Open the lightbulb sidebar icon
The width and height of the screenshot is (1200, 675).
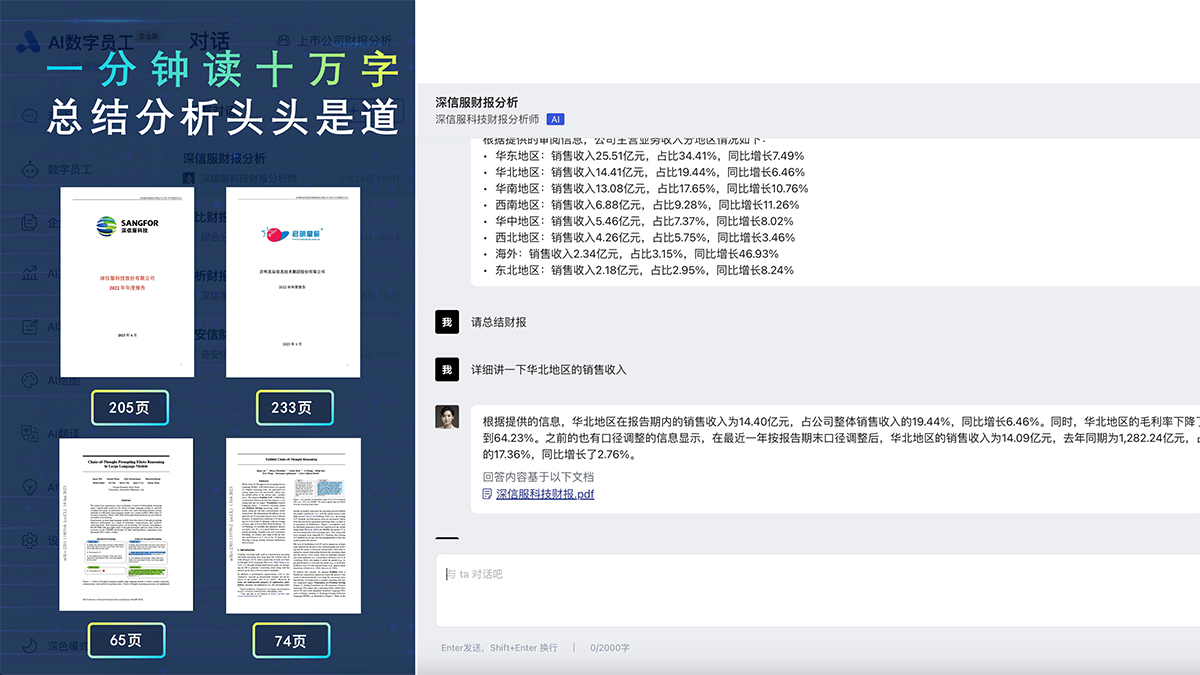(x=29, y=487)
